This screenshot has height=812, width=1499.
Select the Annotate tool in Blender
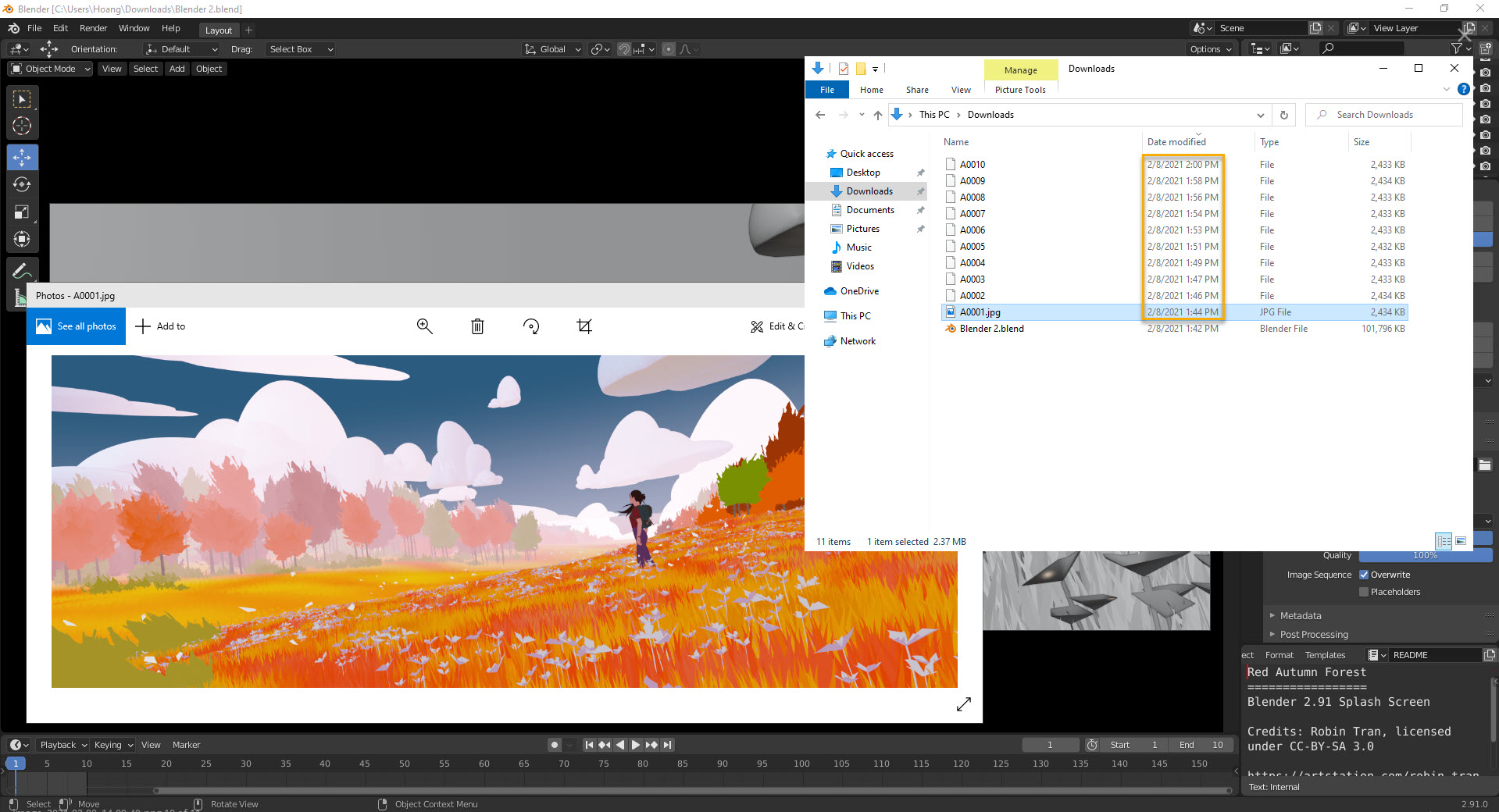click(x=22, y=271)
